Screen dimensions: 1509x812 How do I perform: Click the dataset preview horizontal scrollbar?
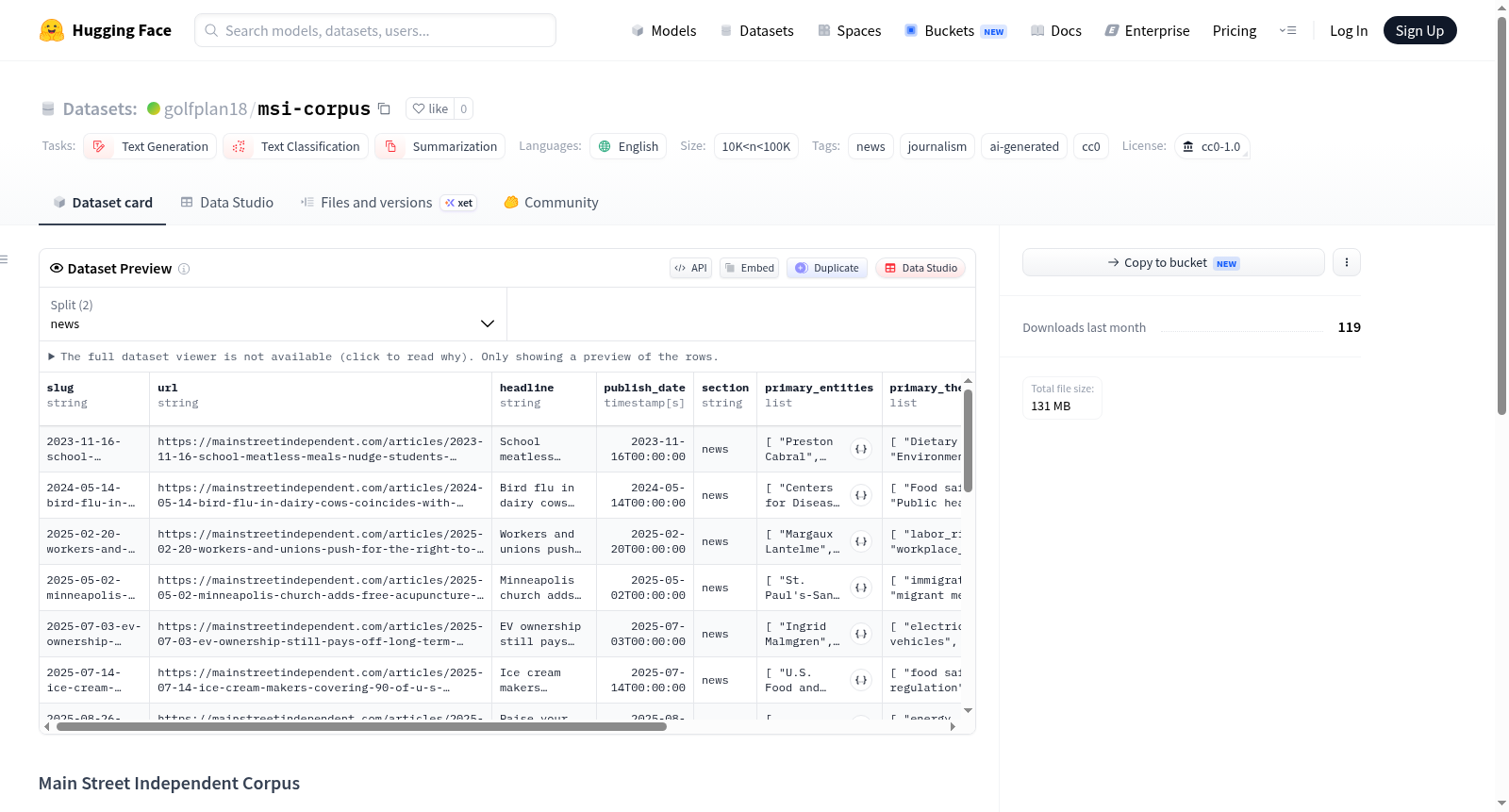[x=361, y=726]
